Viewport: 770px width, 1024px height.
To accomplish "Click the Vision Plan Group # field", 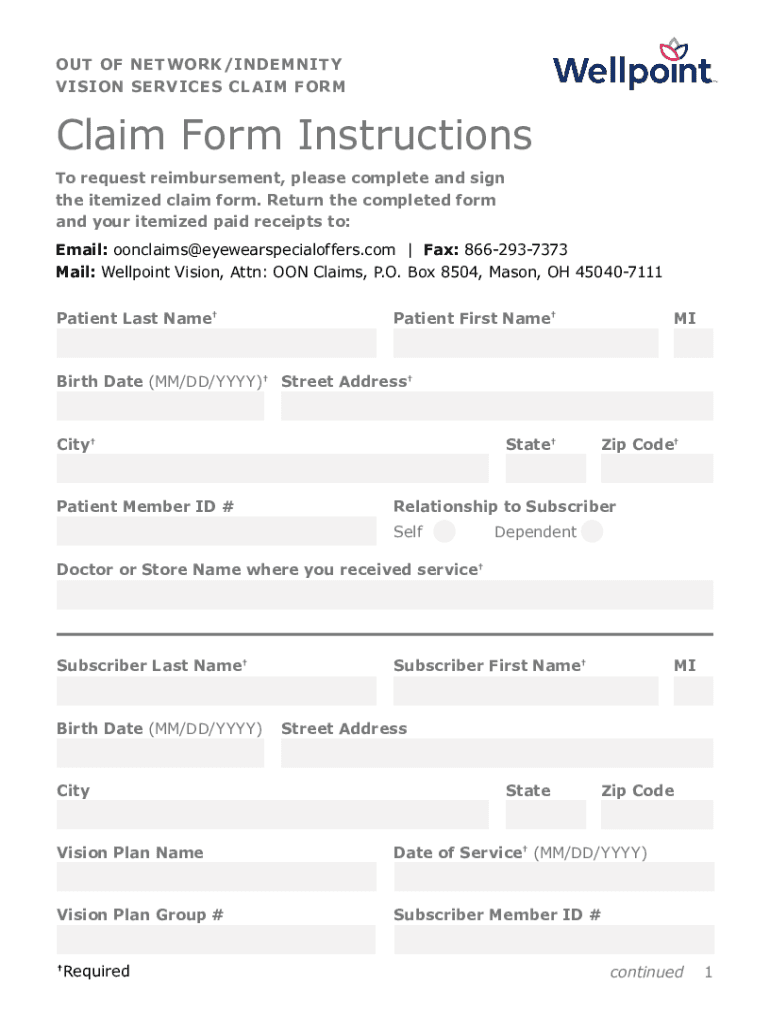I will pyautogui.click(x=216, y=939).
